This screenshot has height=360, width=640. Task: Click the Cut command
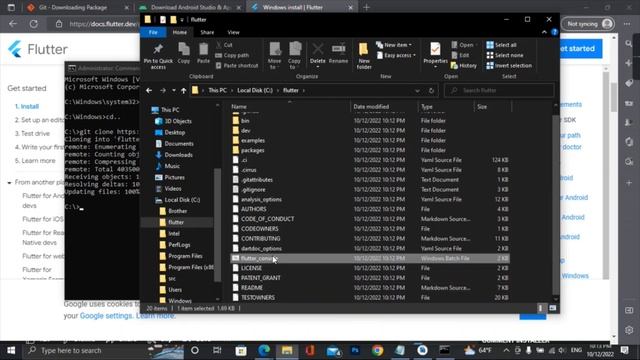click(x=224, y=45)
